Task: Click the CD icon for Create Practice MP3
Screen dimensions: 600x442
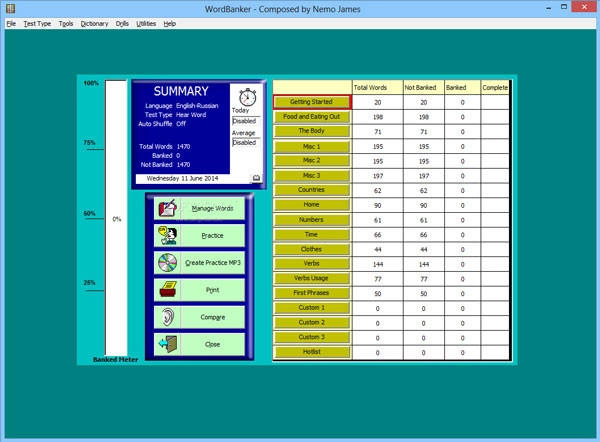Action: 167,263
